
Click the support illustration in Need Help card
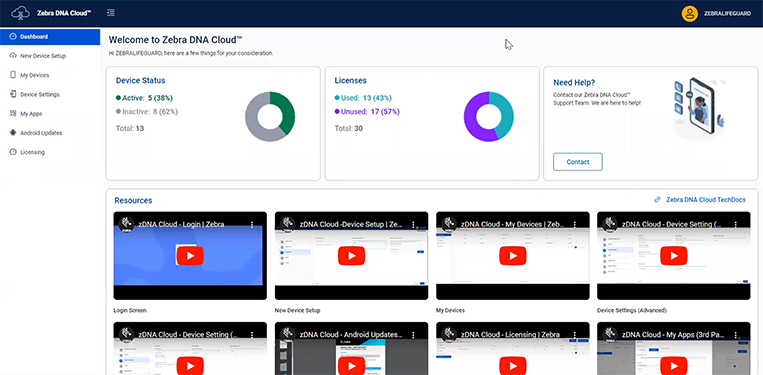[699, 108]
